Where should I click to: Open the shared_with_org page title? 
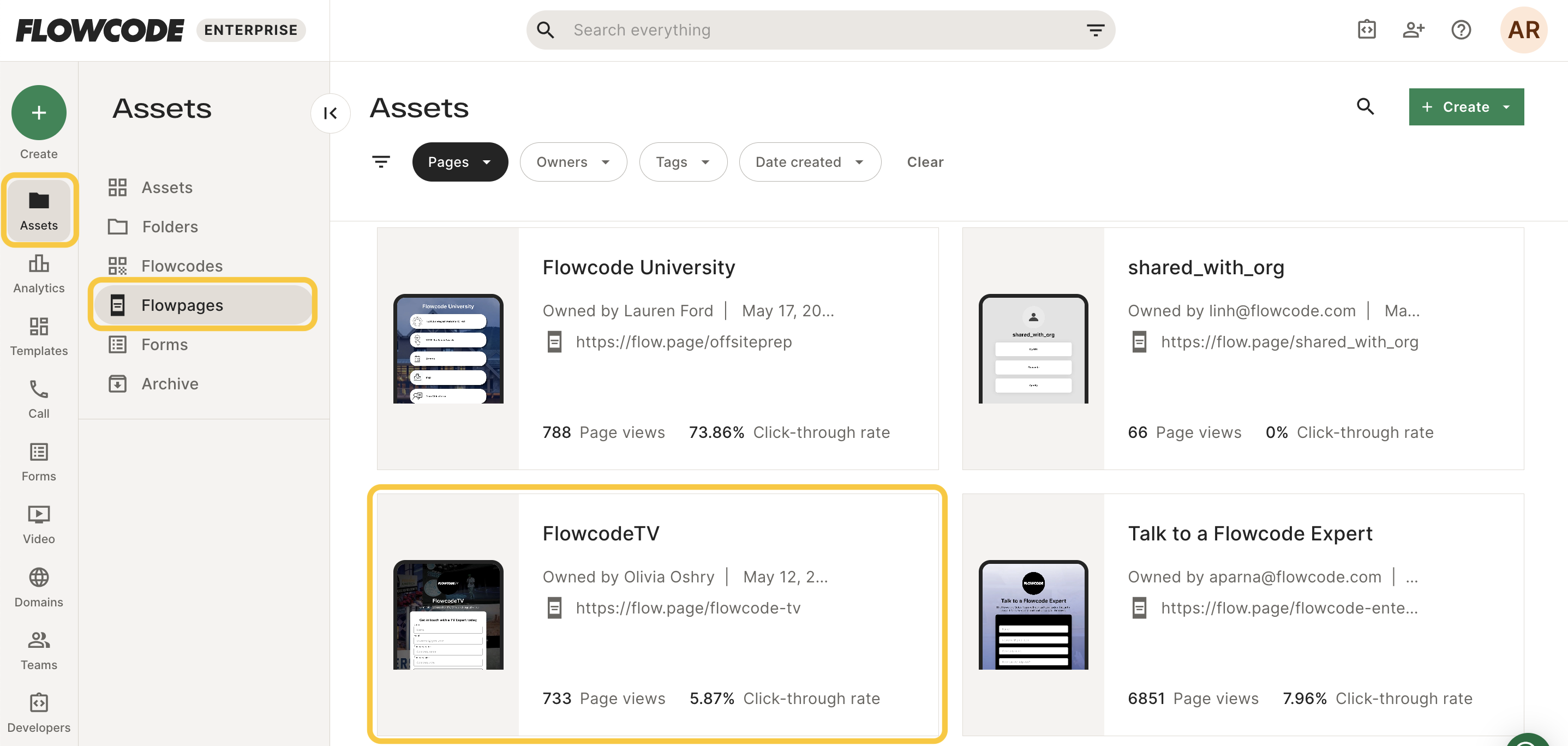(1206, 267)
